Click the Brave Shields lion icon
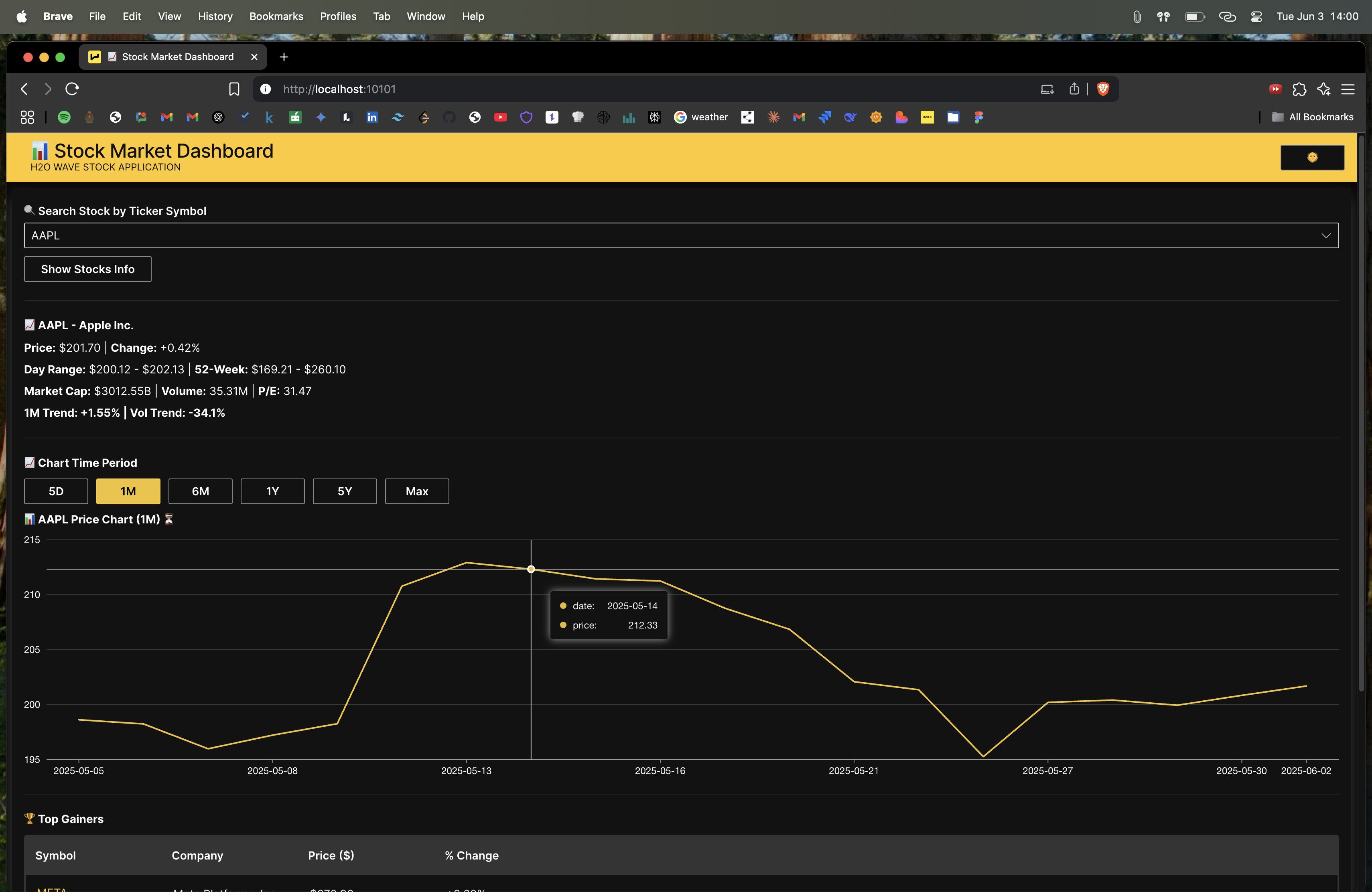 1103,89
